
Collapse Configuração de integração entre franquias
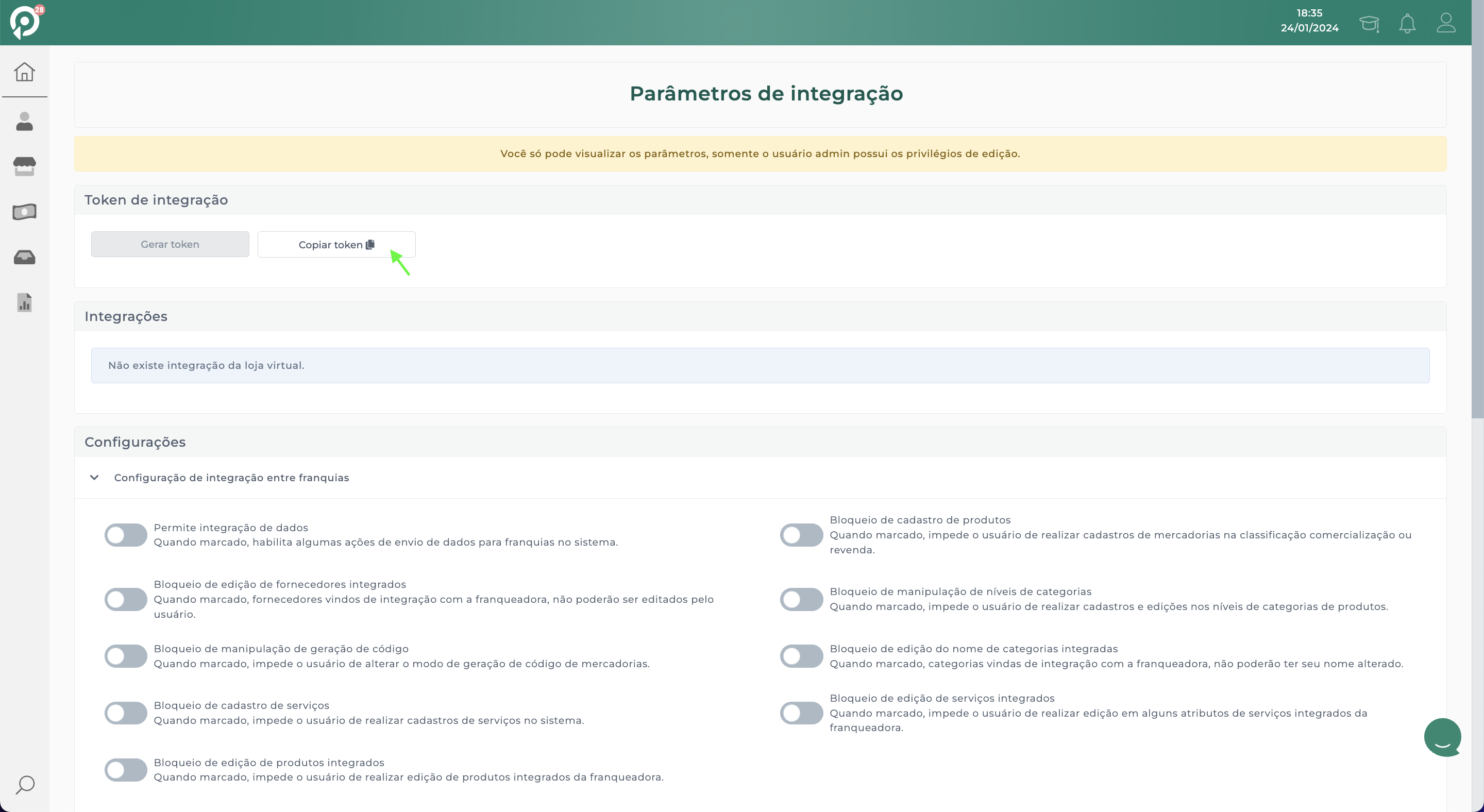94,478
